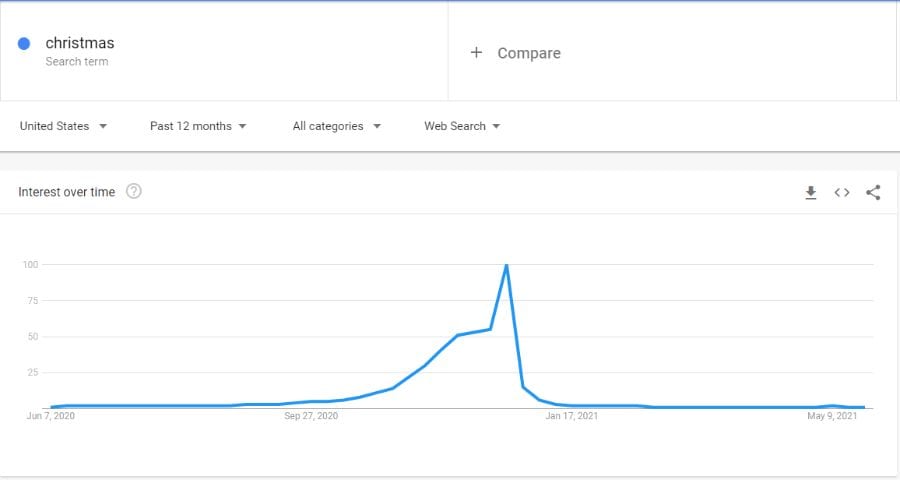Open the embed code icon
Image resolution: width=900 pixels, height=480 pixels.
[841, 192]
